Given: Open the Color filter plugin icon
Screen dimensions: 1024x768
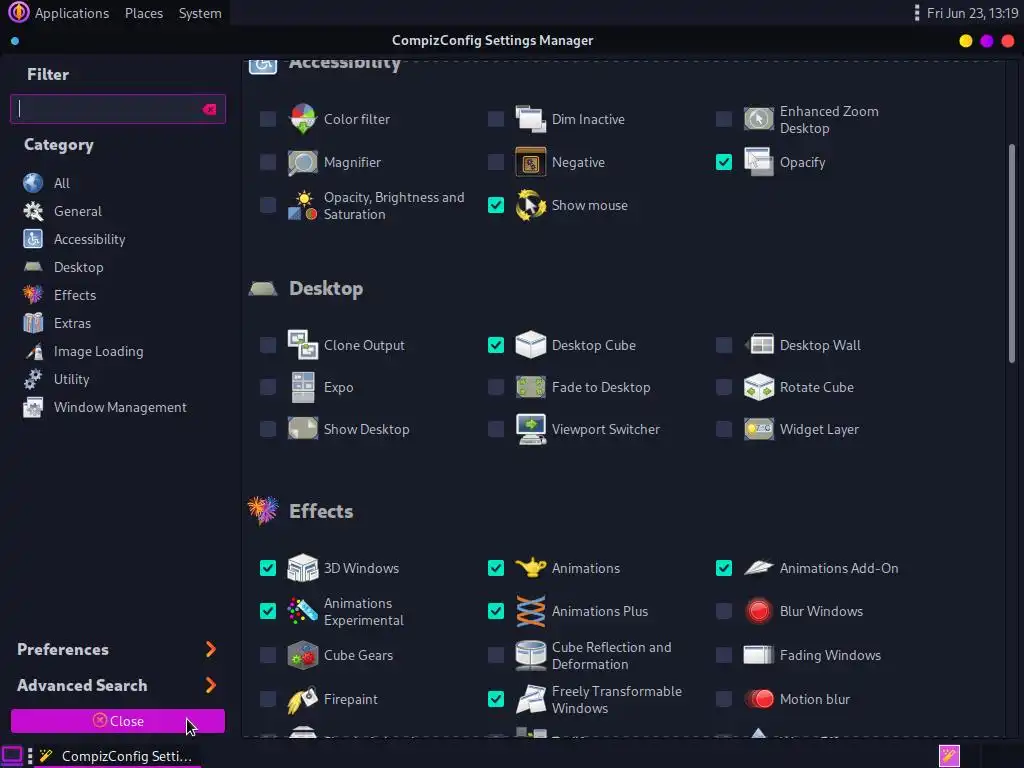Looking at the screenshot, I should pos(302,119).
